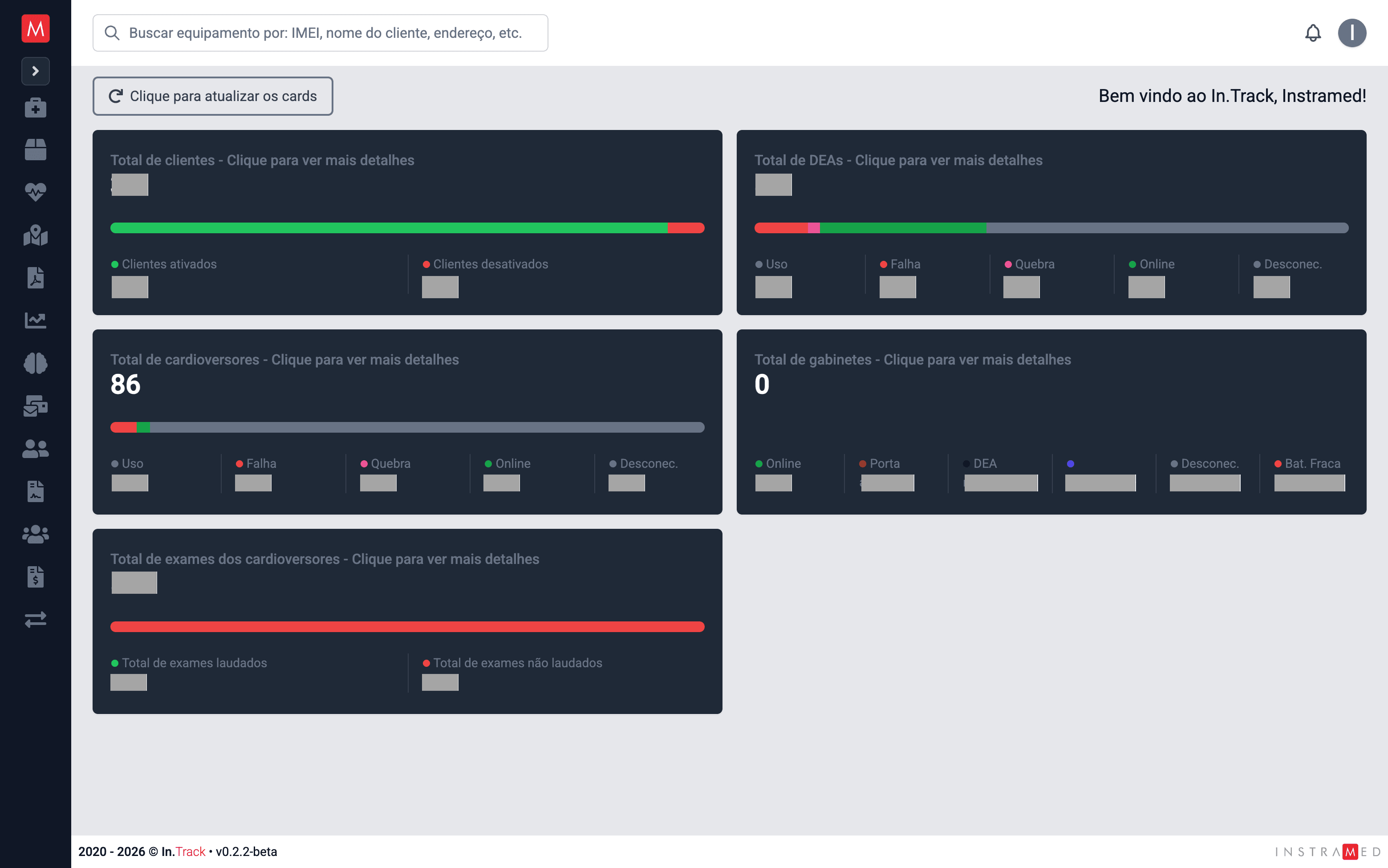Open the Total de cardioversores card

tap(407, 422)
